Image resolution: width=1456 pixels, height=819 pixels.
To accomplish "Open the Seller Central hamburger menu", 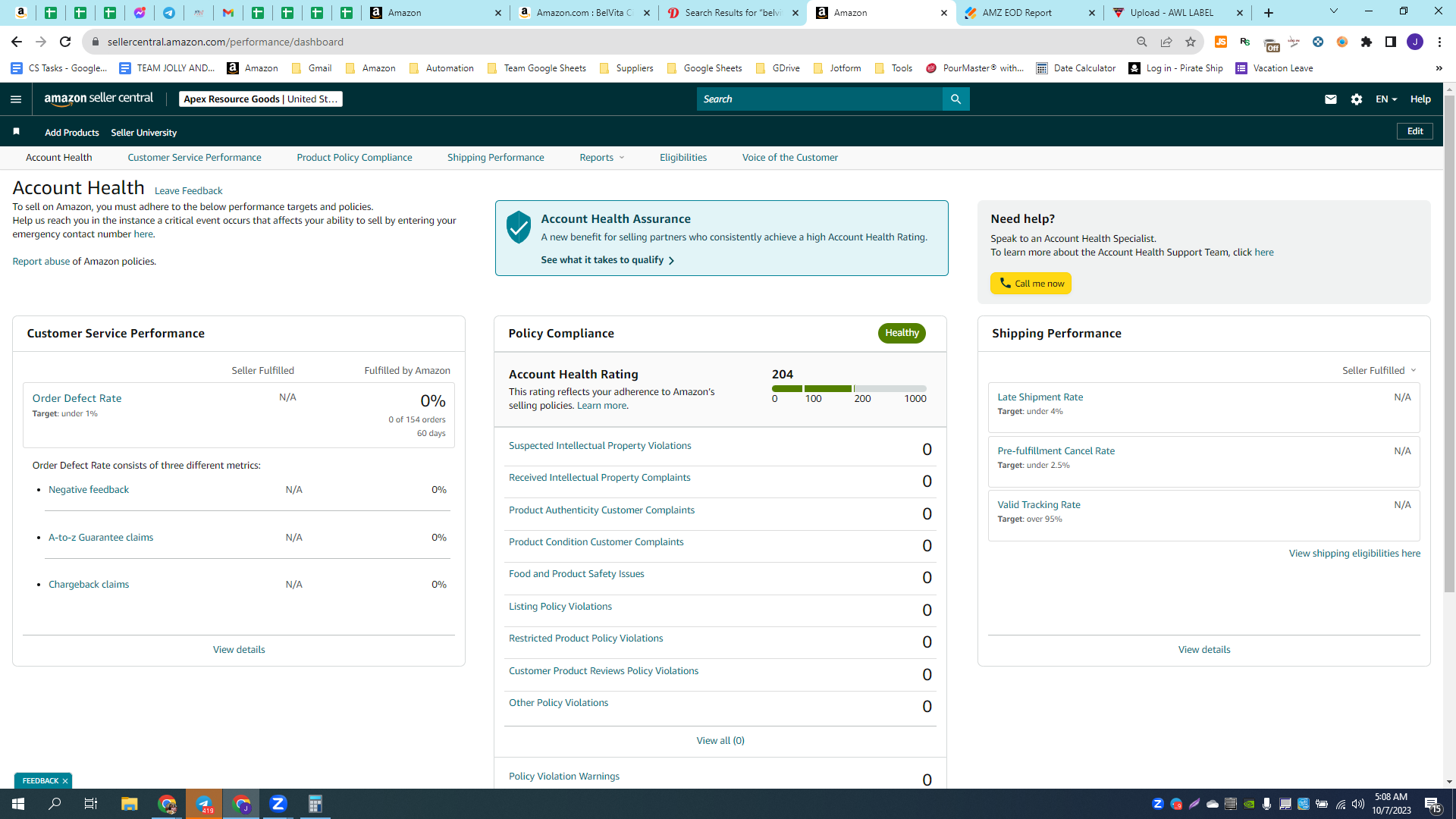I will (16, 99).
